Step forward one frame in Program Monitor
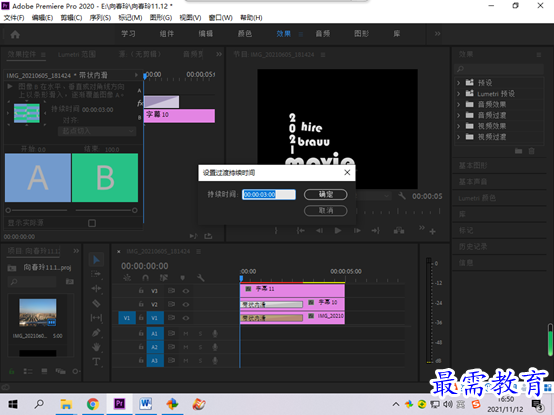Viewport: 554px width, 415px height. click(357, 231)
